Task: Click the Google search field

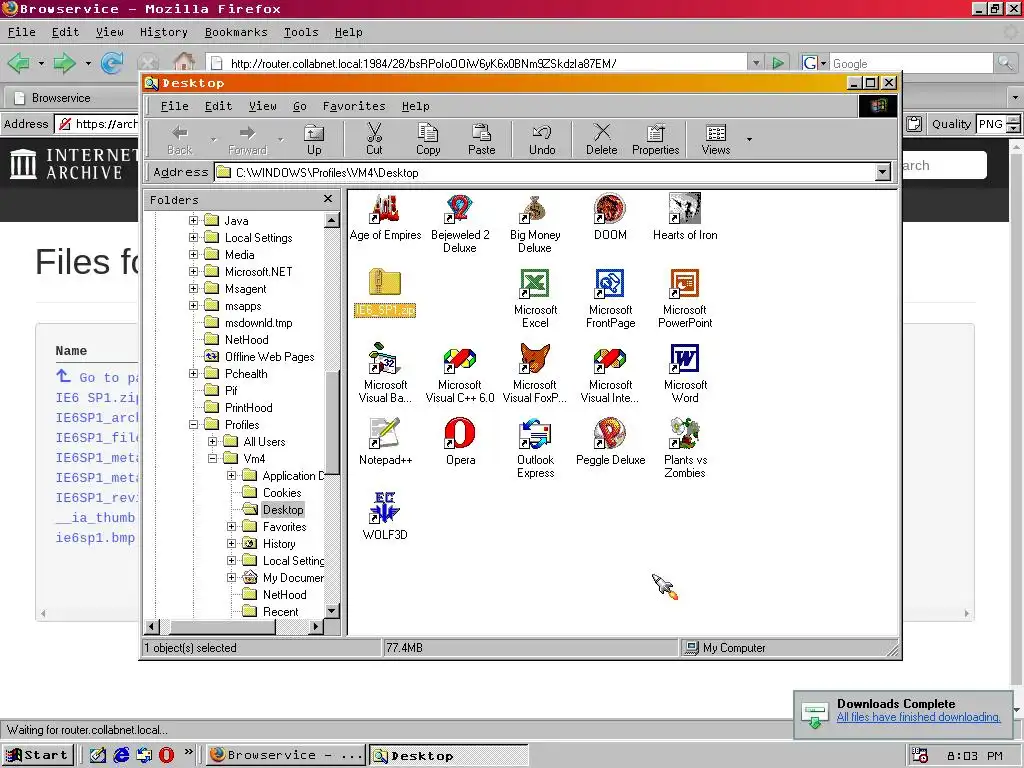Action: (911, 63)
